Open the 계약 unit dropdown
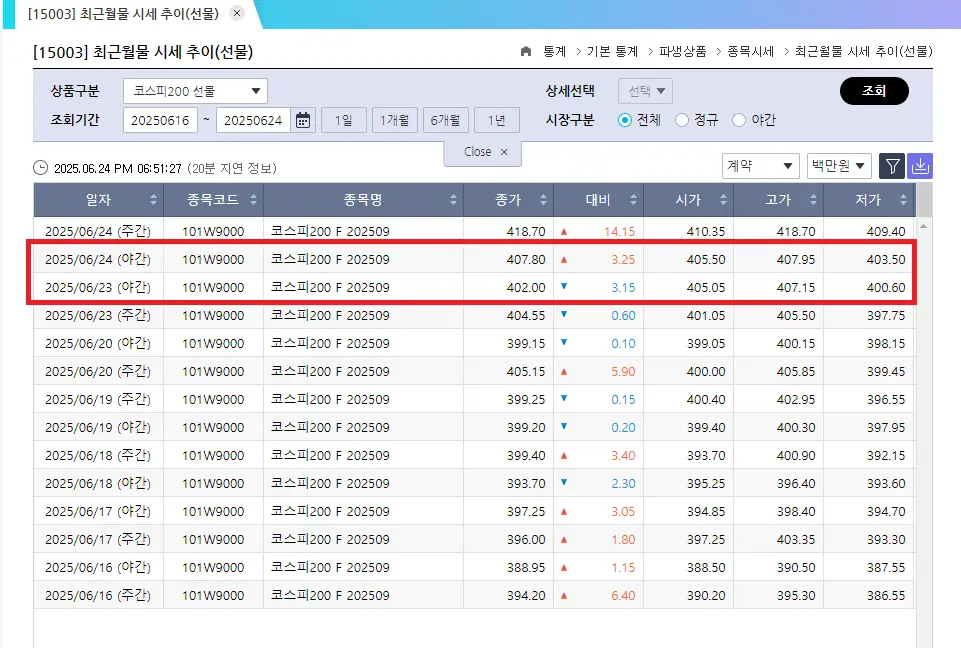961x648 pixels. click(761, 166)
